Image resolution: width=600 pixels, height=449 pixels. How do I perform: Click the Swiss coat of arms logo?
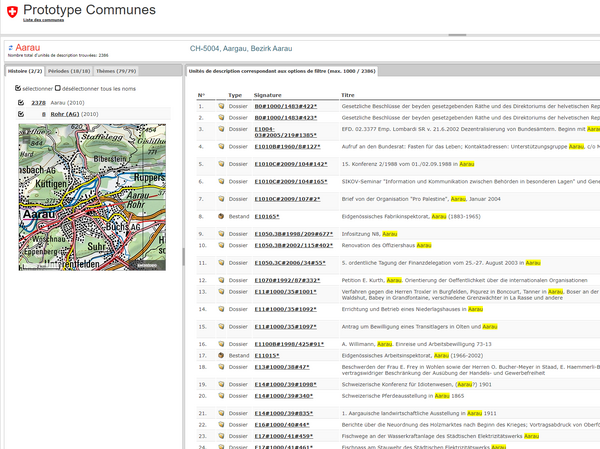click(12, 11)
